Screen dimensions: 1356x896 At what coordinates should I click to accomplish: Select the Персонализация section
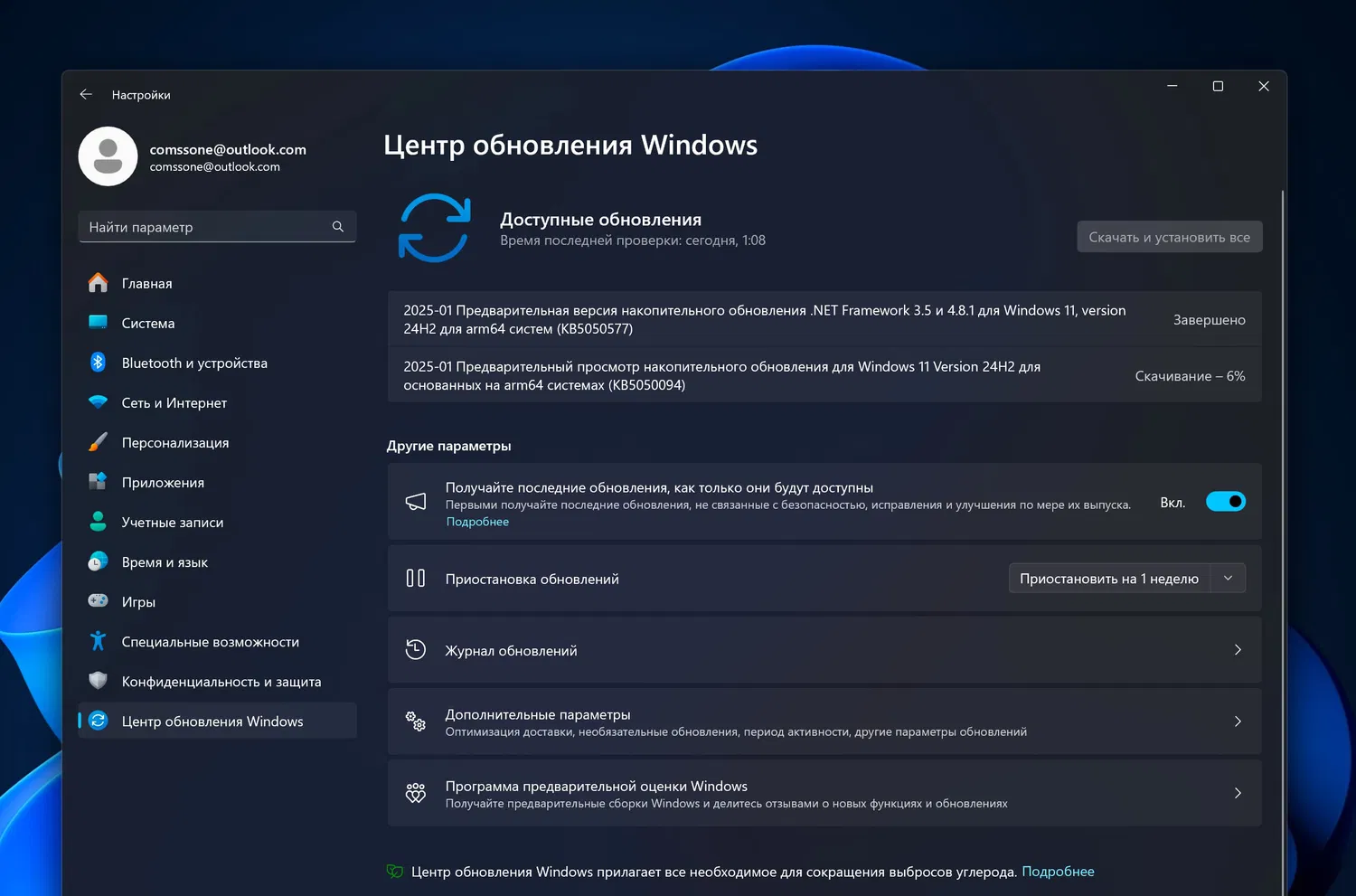(217, 442)
